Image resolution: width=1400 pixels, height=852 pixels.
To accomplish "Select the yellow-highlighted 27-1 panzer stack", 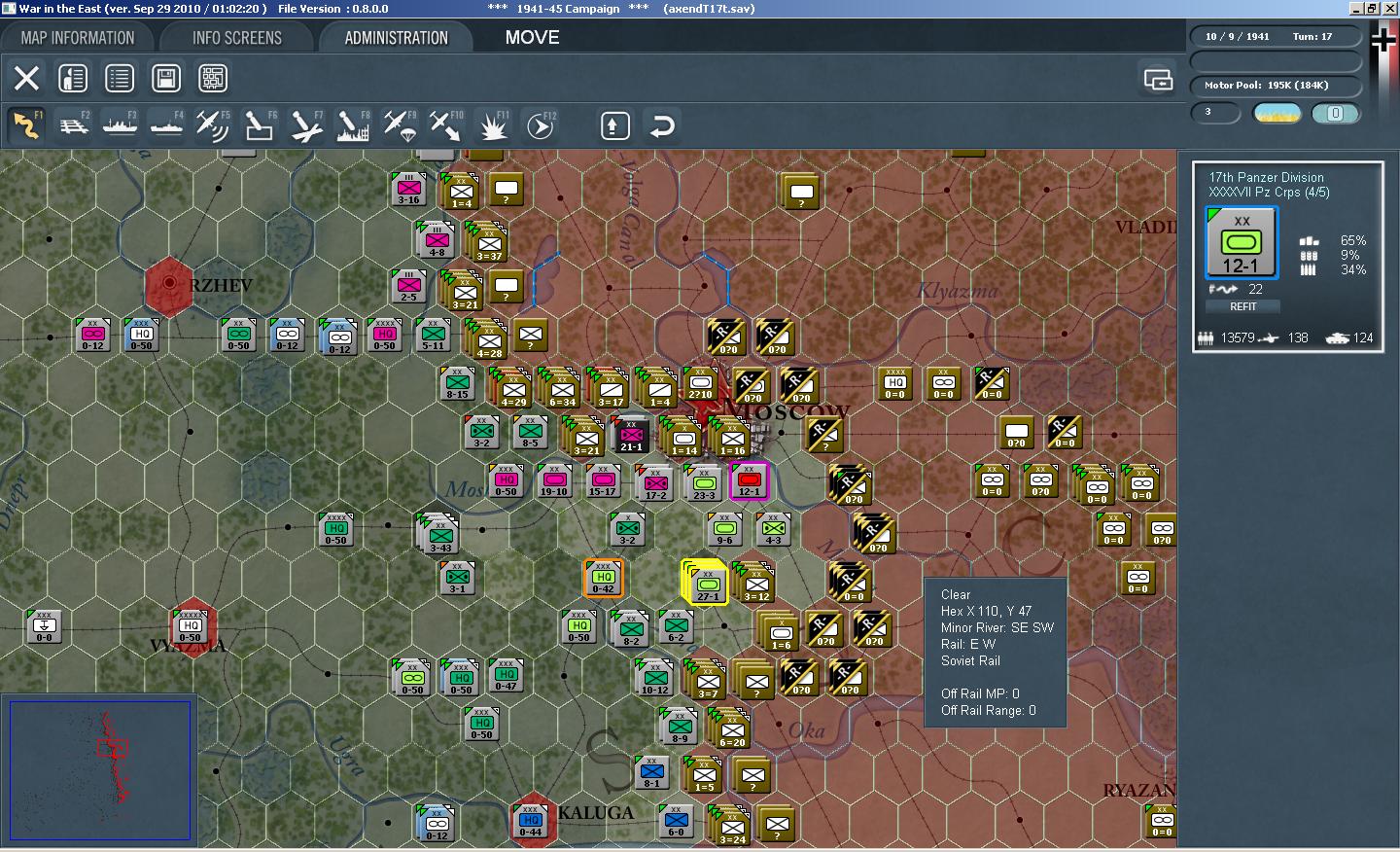I will tap(707, 584).
